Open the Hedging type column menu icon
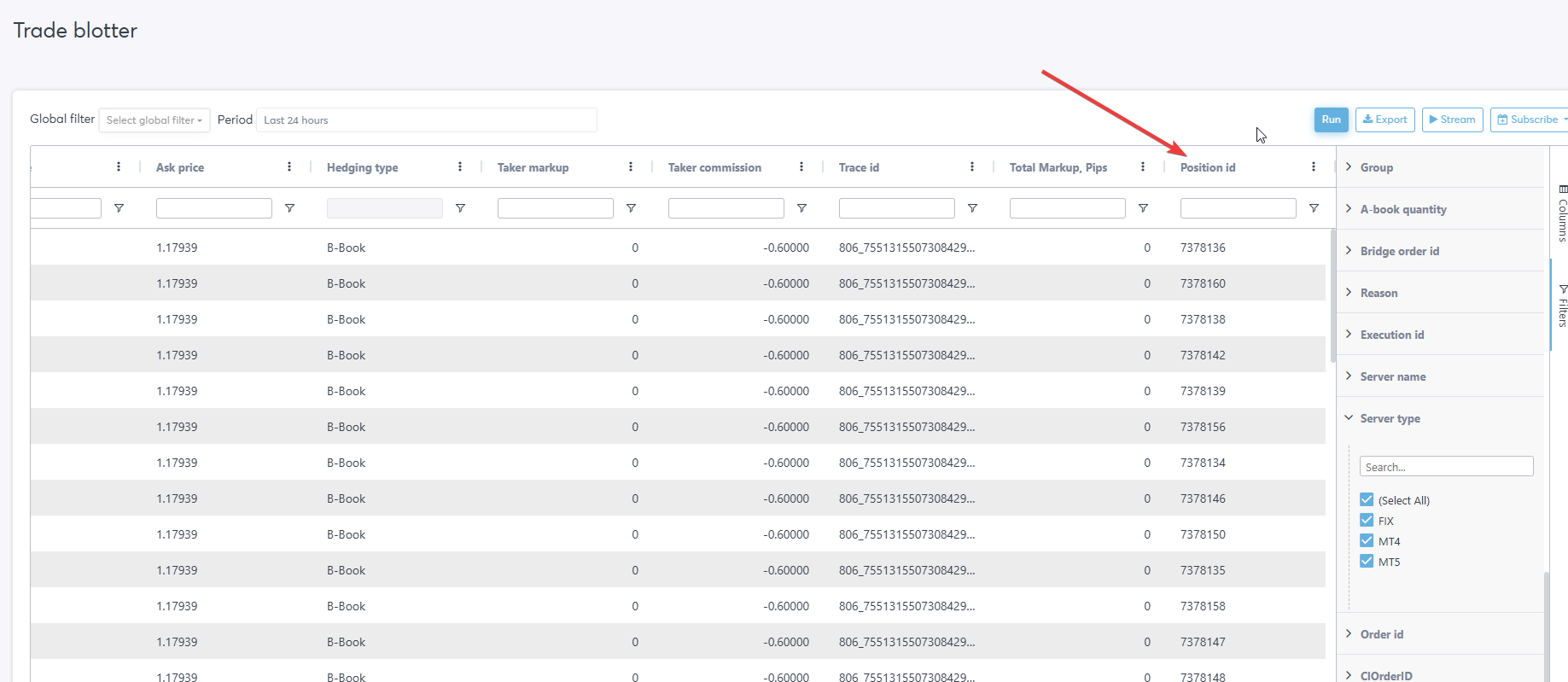 [x=460, y=167]
